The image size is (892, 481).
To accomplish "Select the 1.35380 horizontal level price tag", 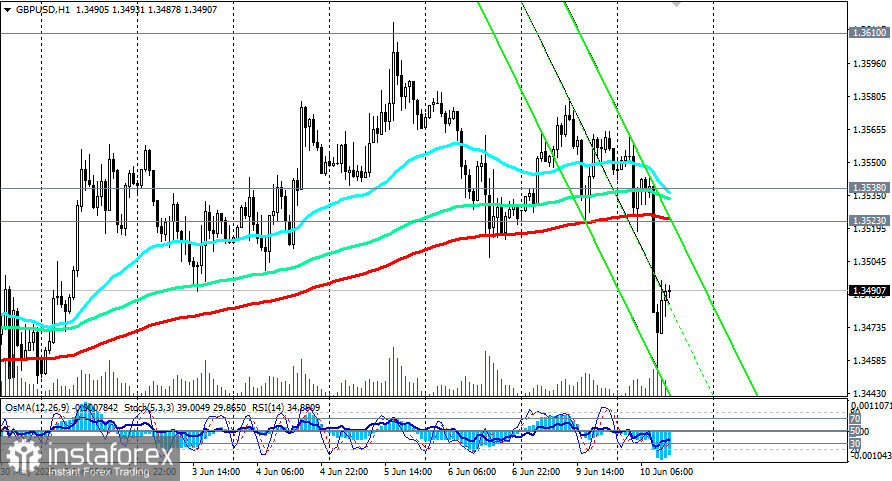I will coord(868,187).
